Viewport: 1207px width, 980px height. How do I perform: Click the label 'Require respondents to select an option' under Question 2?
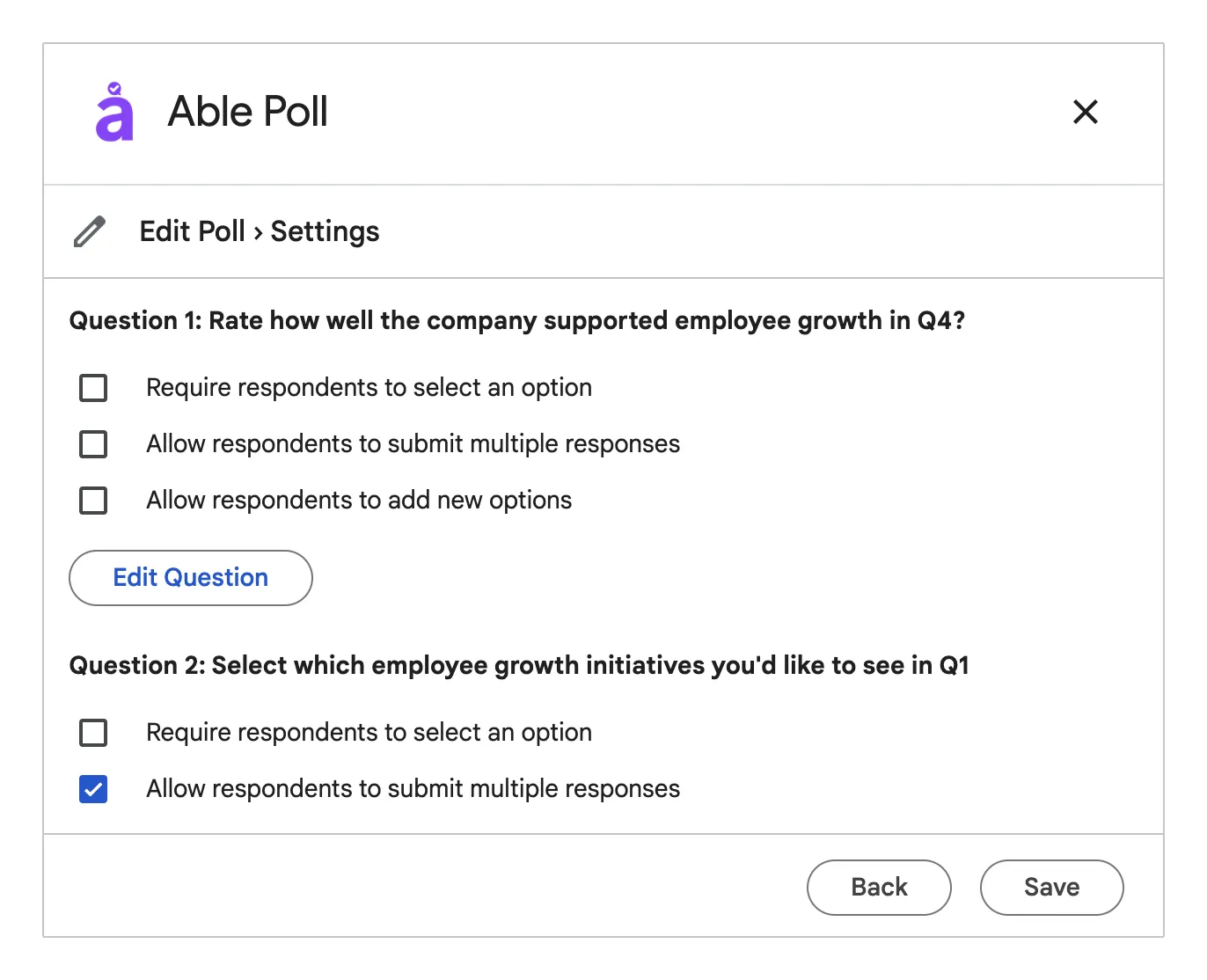click(x=369, y=732)
